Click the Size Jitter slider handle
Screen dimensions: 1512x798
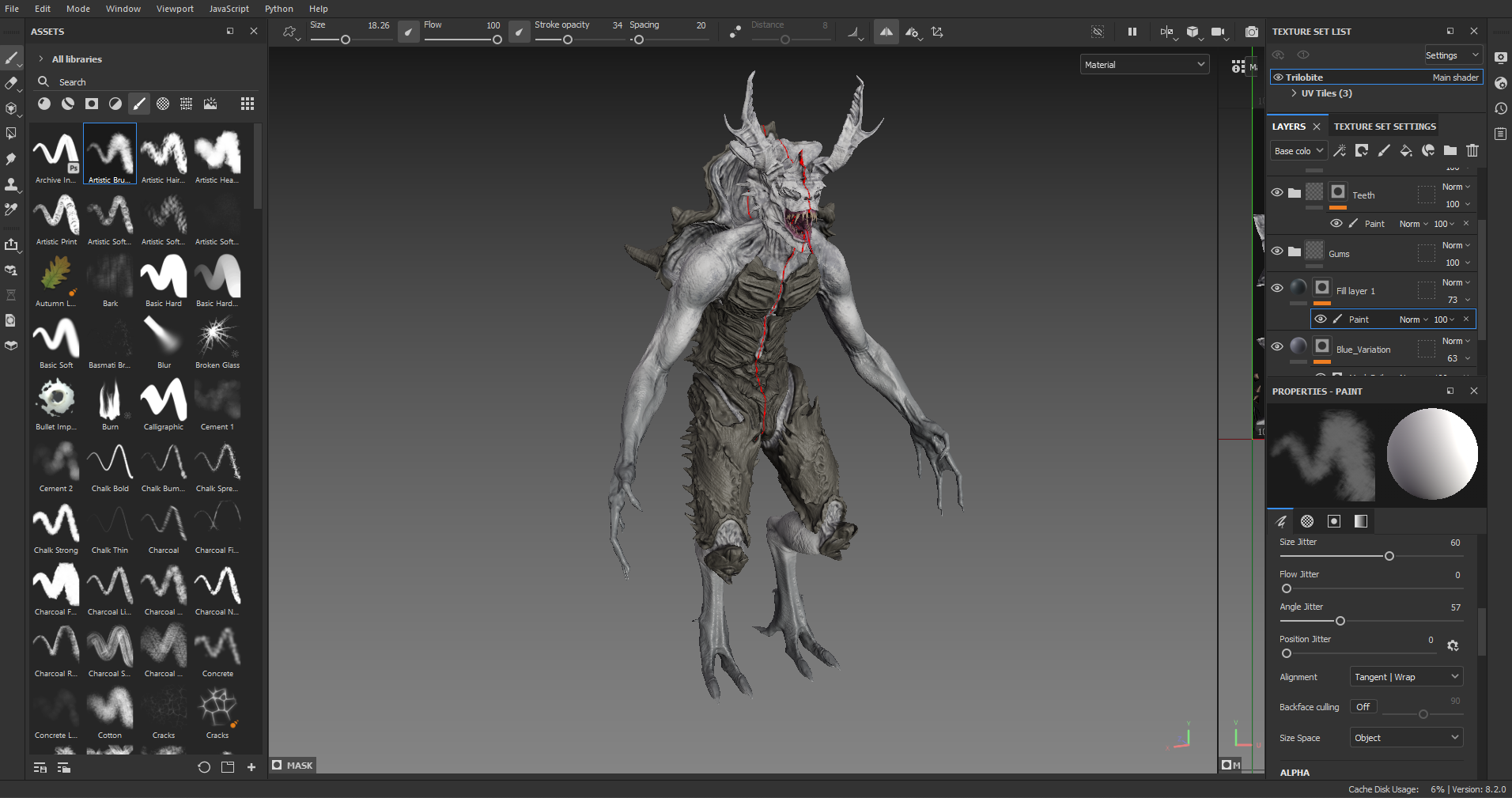pyautogui.click(x=1389, y=556)
